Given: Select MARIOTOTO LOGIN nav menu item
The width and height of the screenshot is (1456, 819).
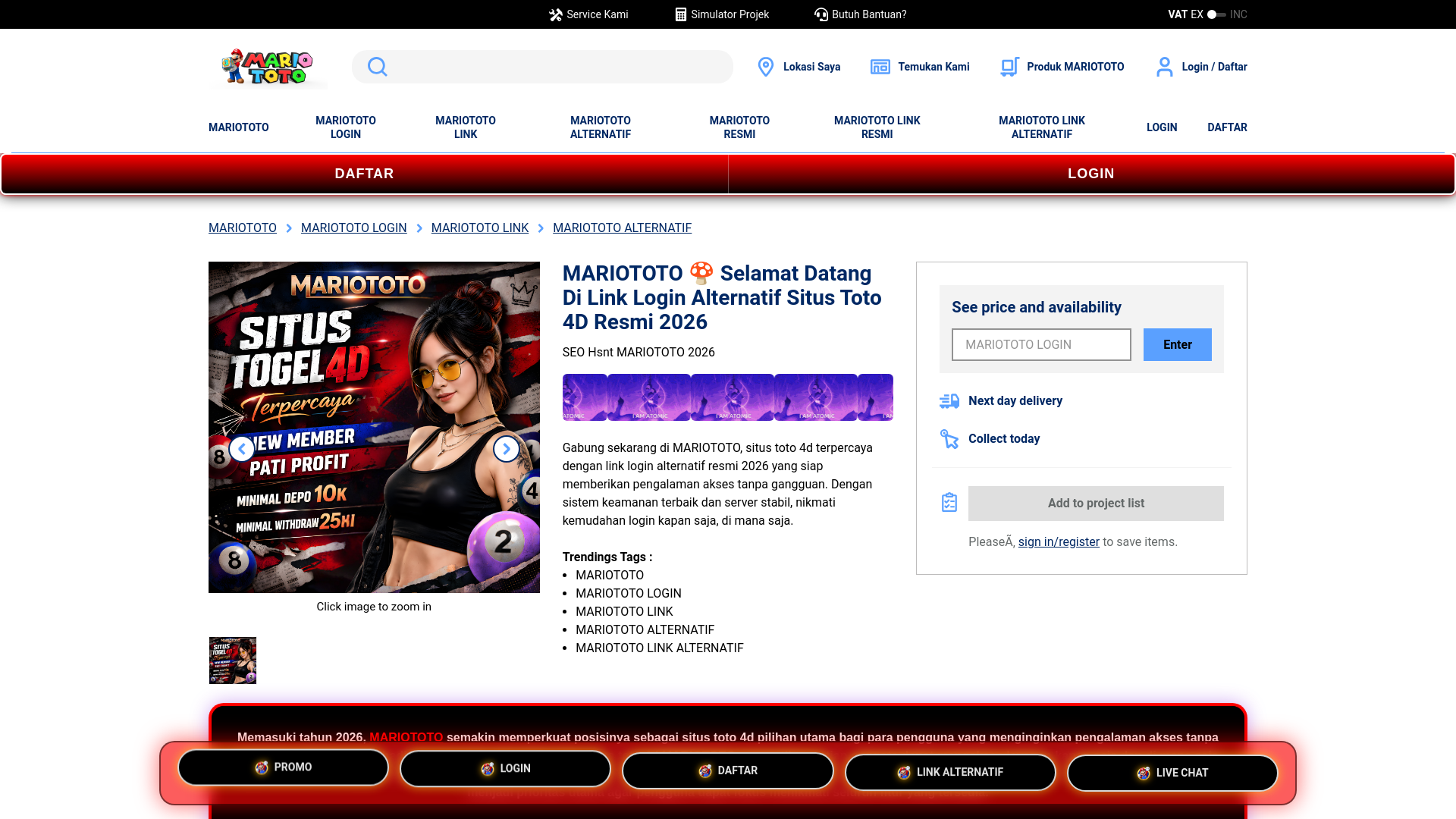Looking at the screenshot, I should [346, 127].
